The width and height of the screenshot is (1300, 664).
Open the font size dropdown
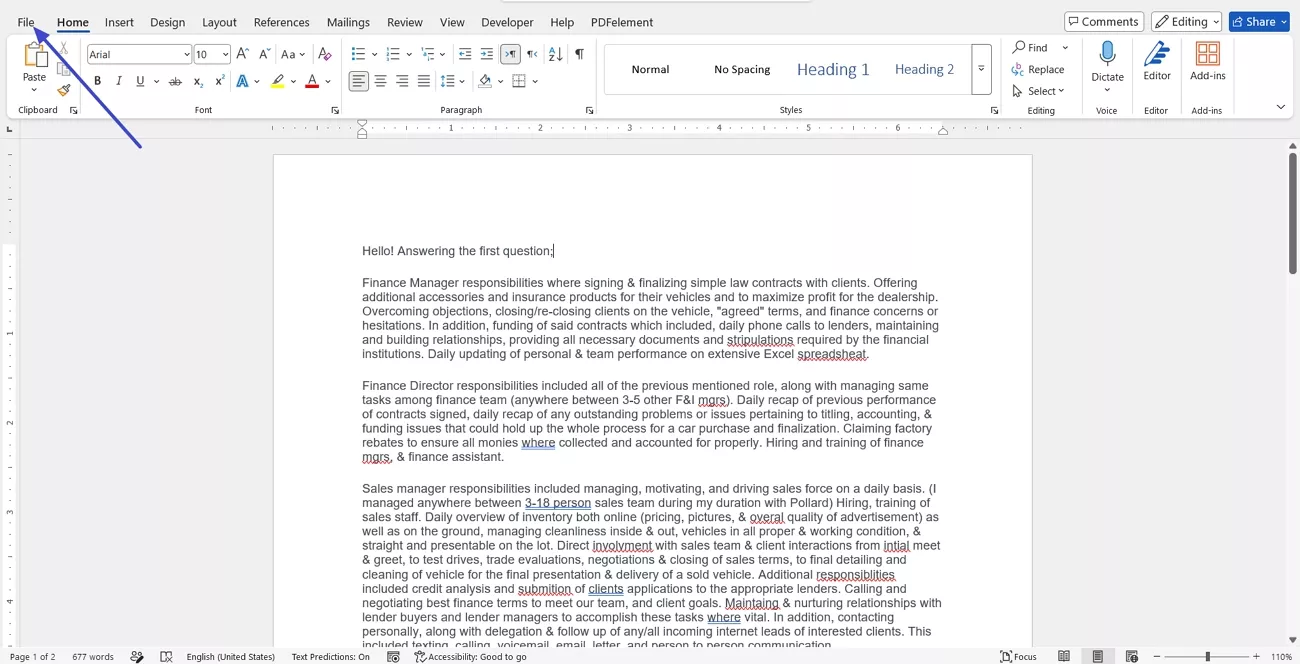(226, 54)
